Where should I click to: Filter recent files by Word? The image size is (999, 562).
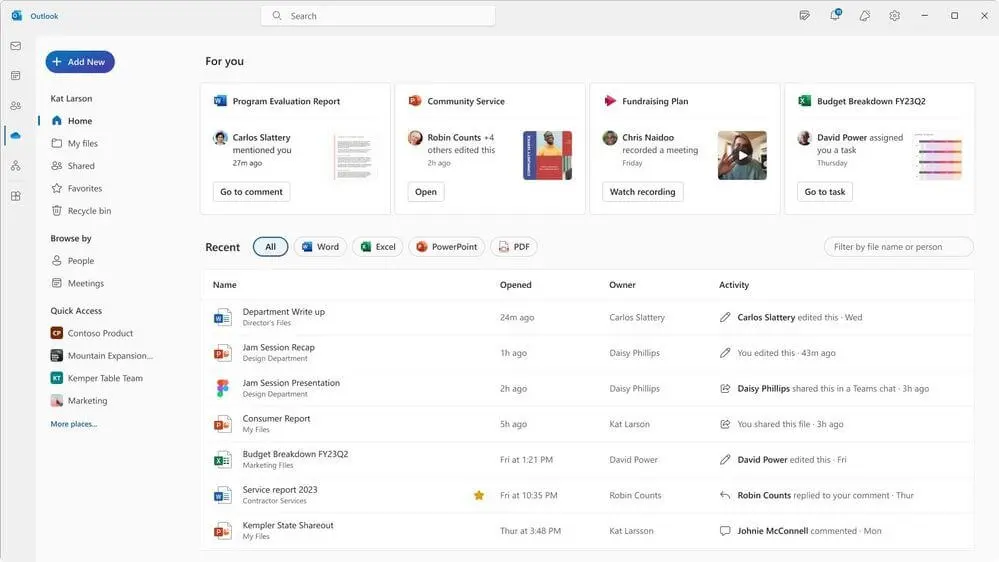pyautogui.click(x=320, y=247)
